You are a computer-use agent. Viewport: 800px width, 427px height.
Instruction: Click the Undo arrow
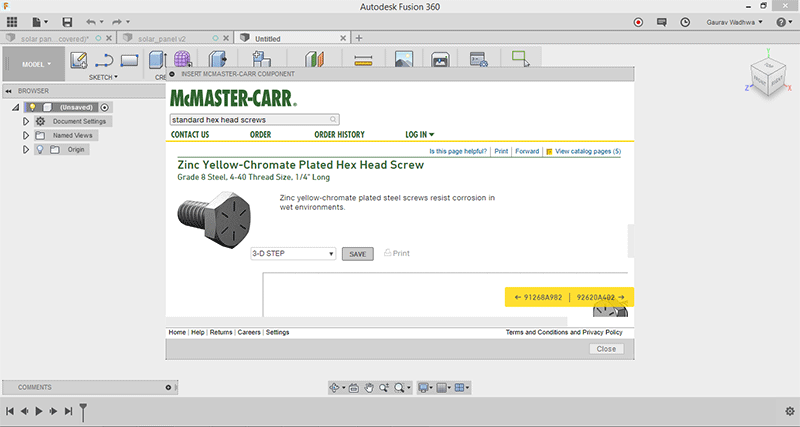91,22
